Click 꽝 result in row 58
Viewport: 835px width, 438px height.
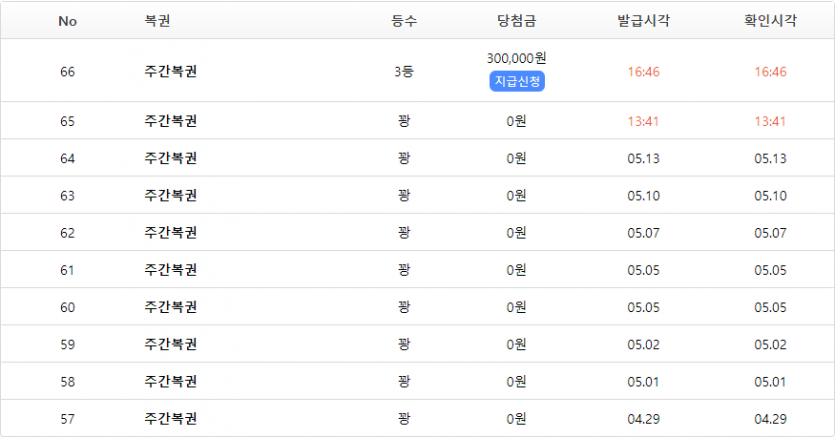404,382
